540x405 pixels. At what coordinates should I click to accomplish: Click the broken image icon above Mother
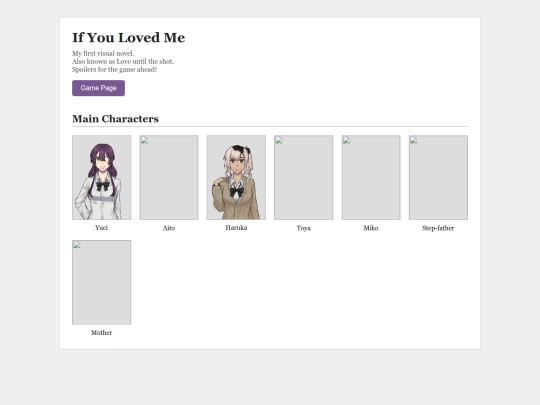pyautogui.click(x=77, y=245)
